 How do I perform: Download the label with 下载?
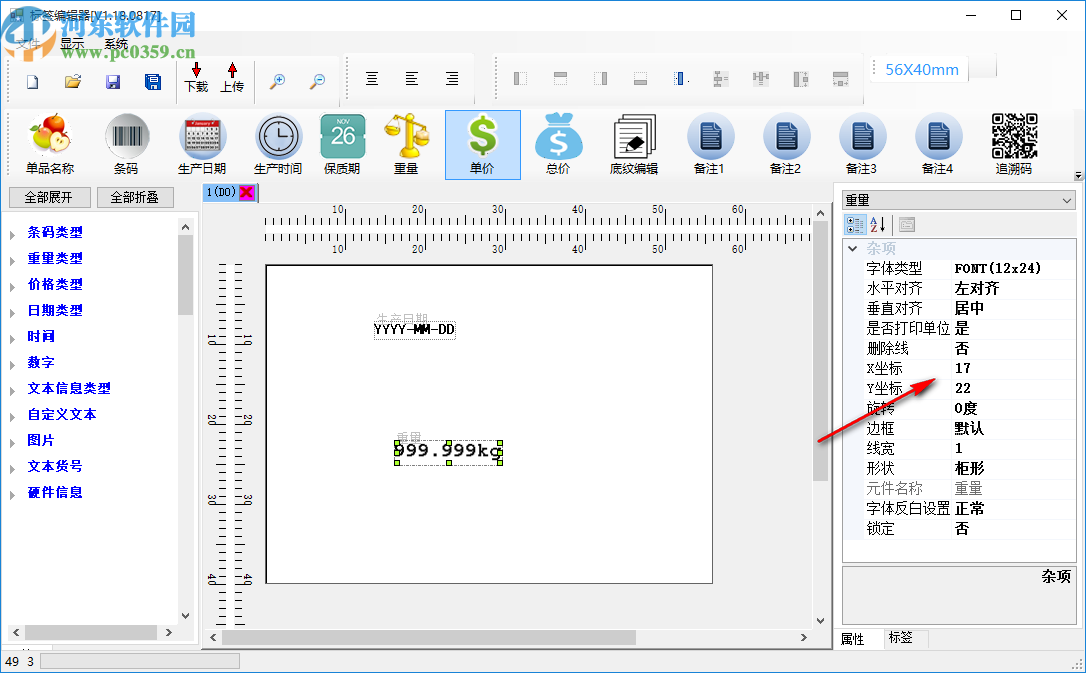point(196,78)
